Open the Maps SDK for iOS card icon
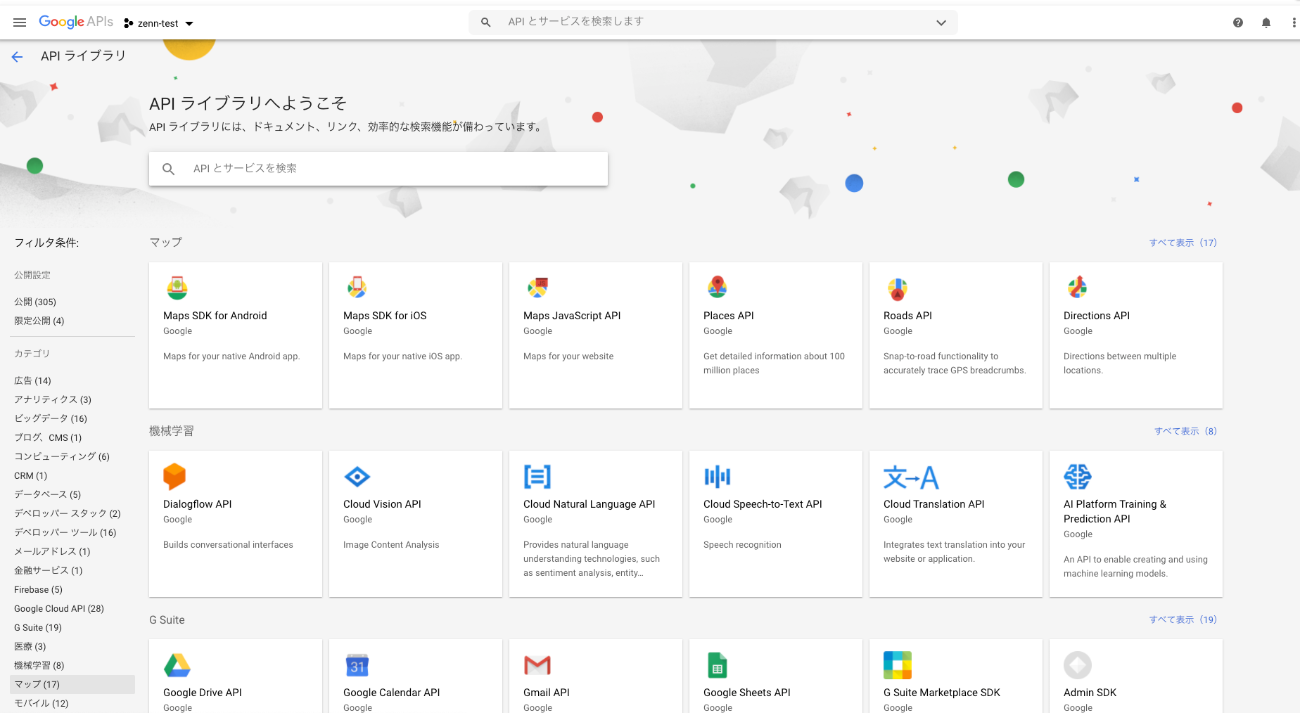 (356, 288)
